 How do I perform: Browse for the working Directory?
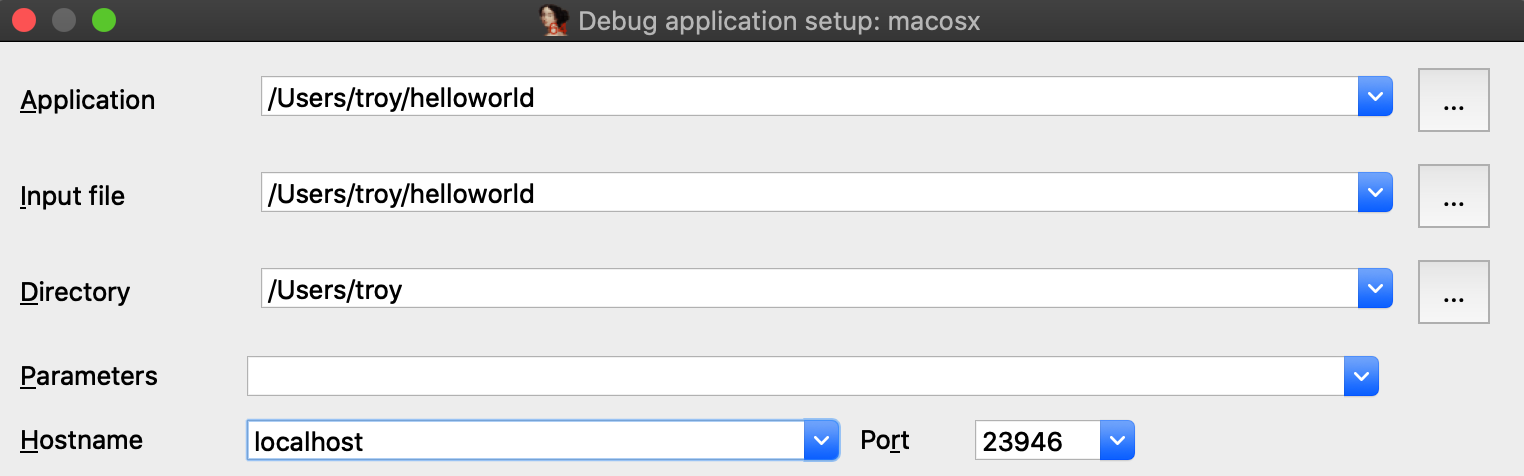pos(1453,292)
